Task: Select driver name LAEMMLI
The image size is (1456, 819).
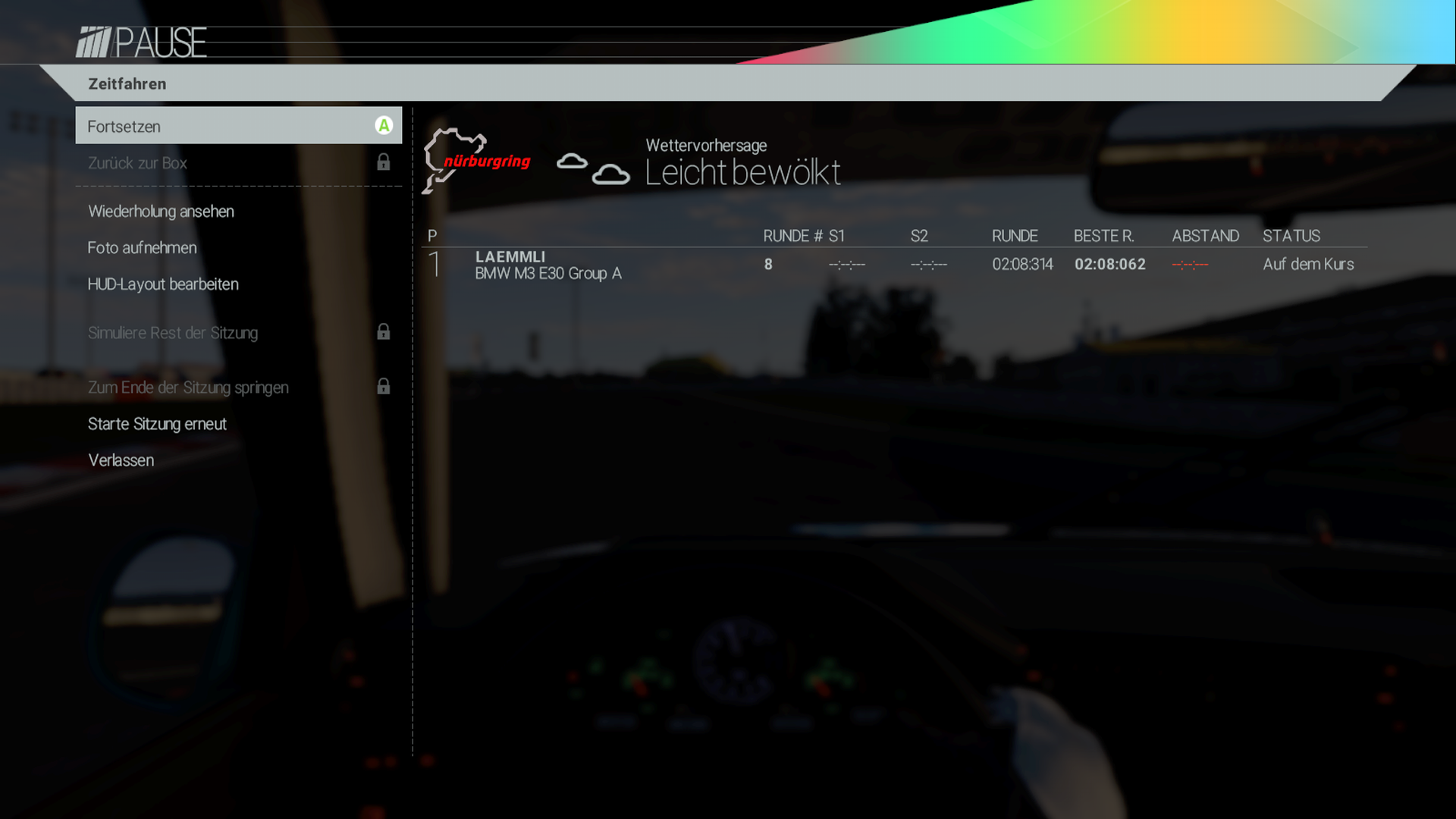Action: coord(510,257)
